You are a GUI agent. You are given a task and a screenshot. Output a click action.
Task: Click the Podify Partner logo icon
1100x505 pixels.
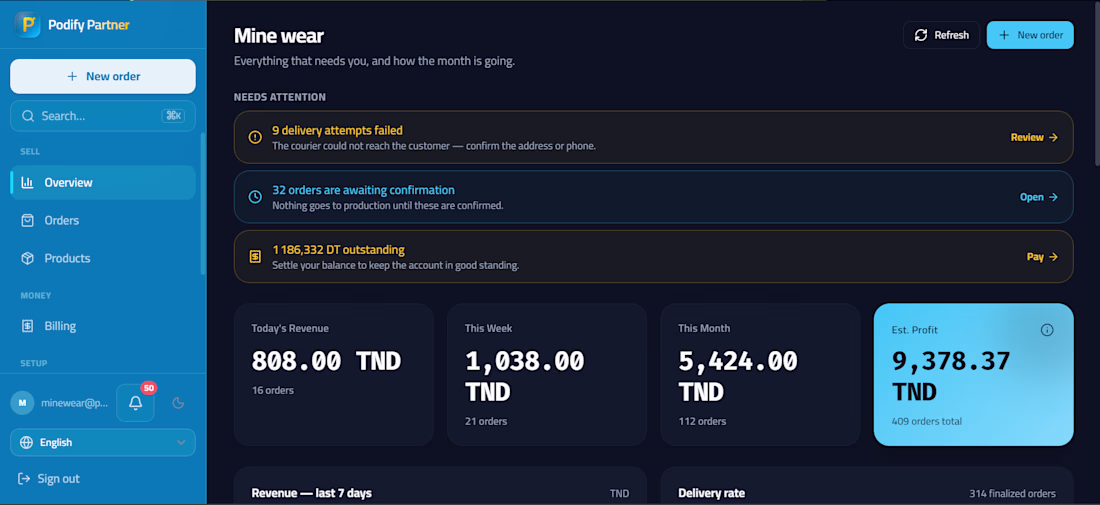pos(27,25)
